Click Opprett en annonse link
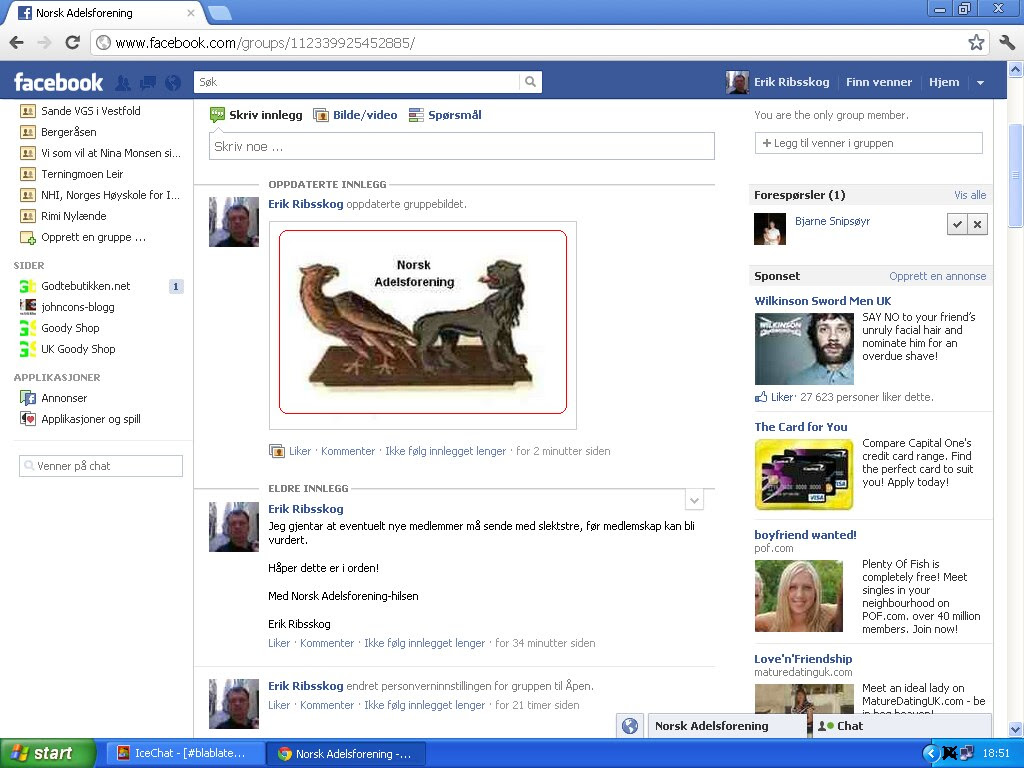 [938, 276]
